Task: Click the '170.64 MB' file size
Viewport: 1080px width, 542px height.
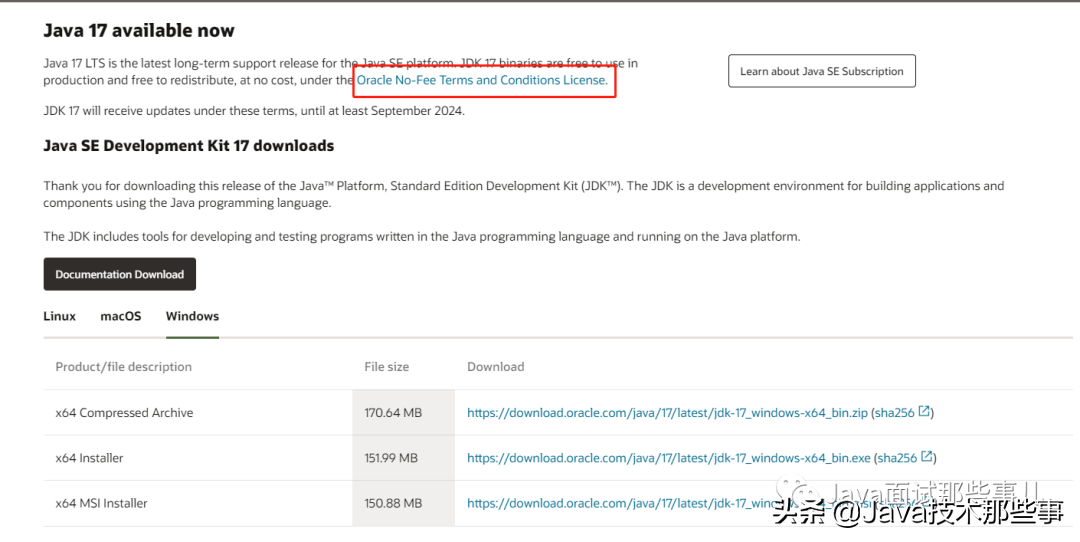Action: [x=393, y=413]
